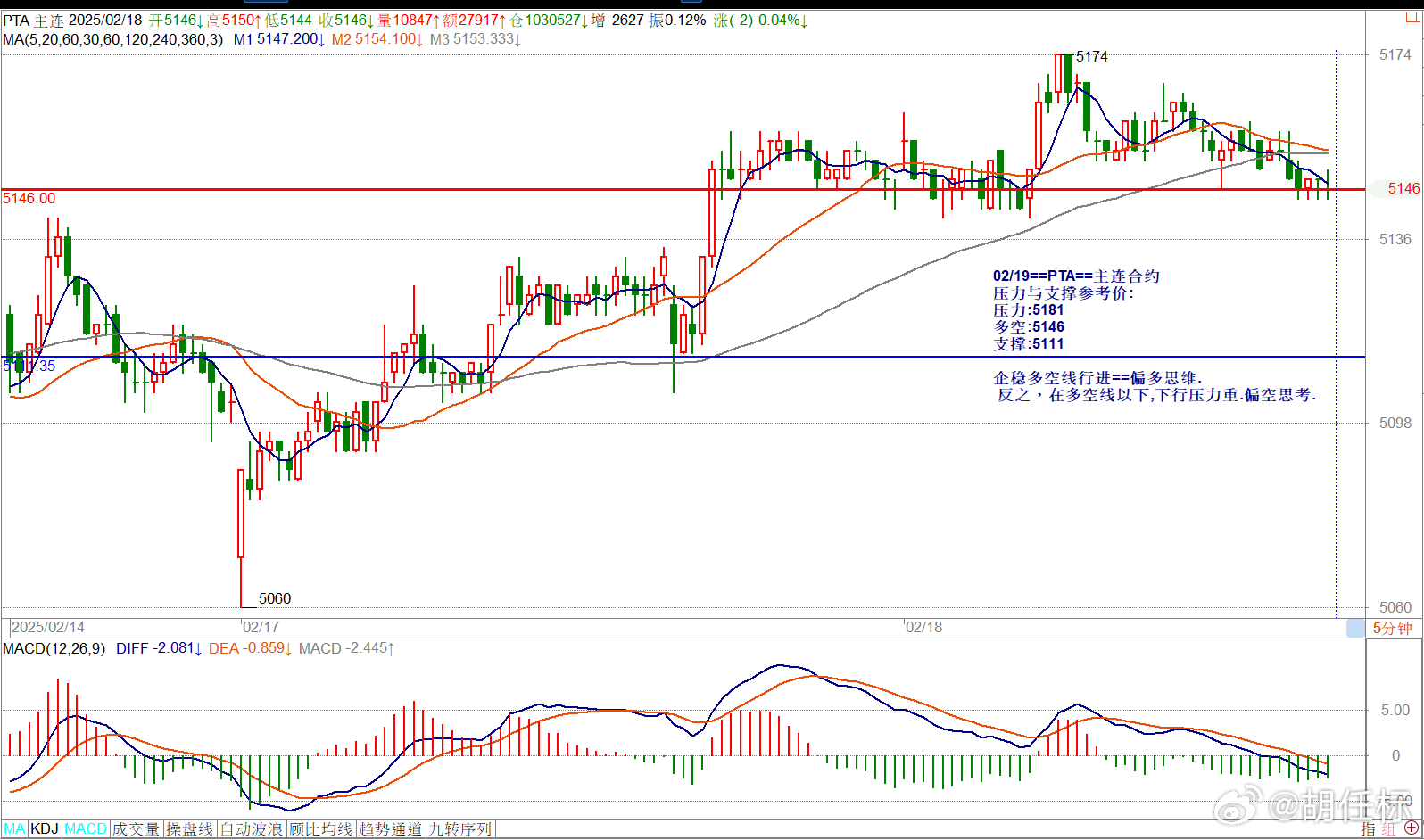Click the red 5146 price axis tag
Image resolution: width=1424 pixels, height=840 pixels.
(1403, 188)
